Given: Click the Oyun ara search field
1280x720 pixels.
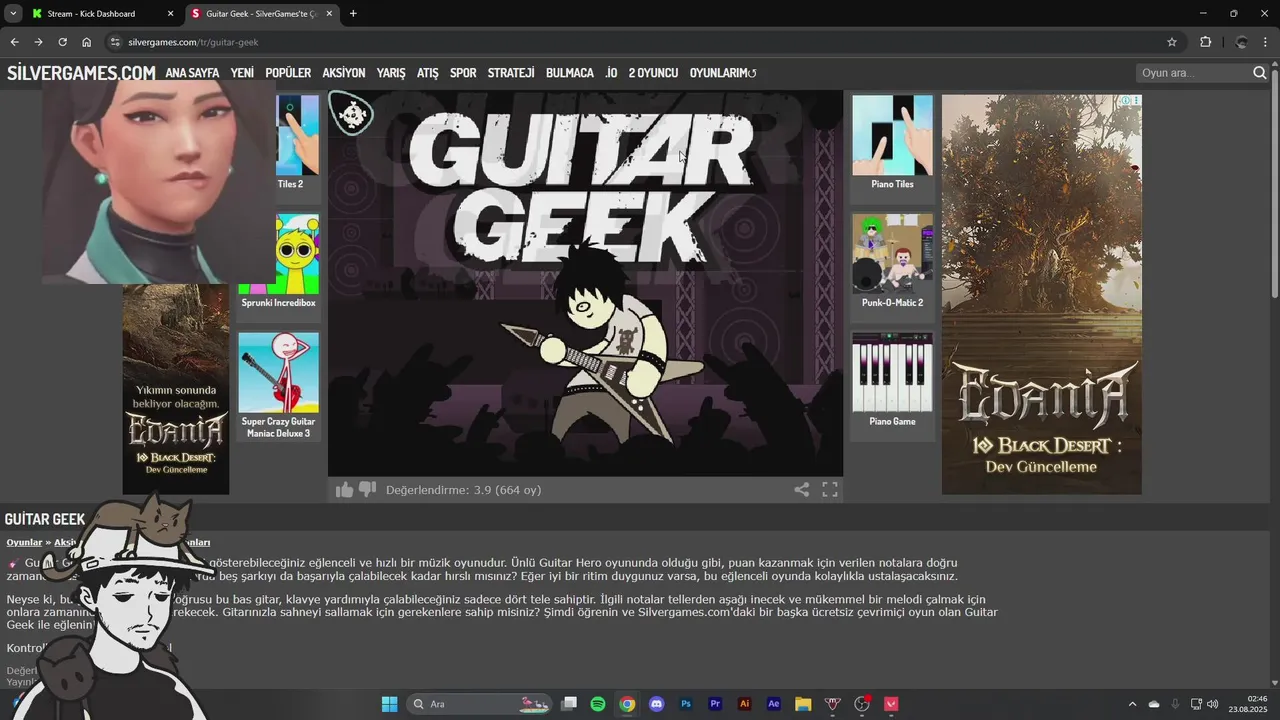Looking at the screenshot, I should coord(1193,73).
